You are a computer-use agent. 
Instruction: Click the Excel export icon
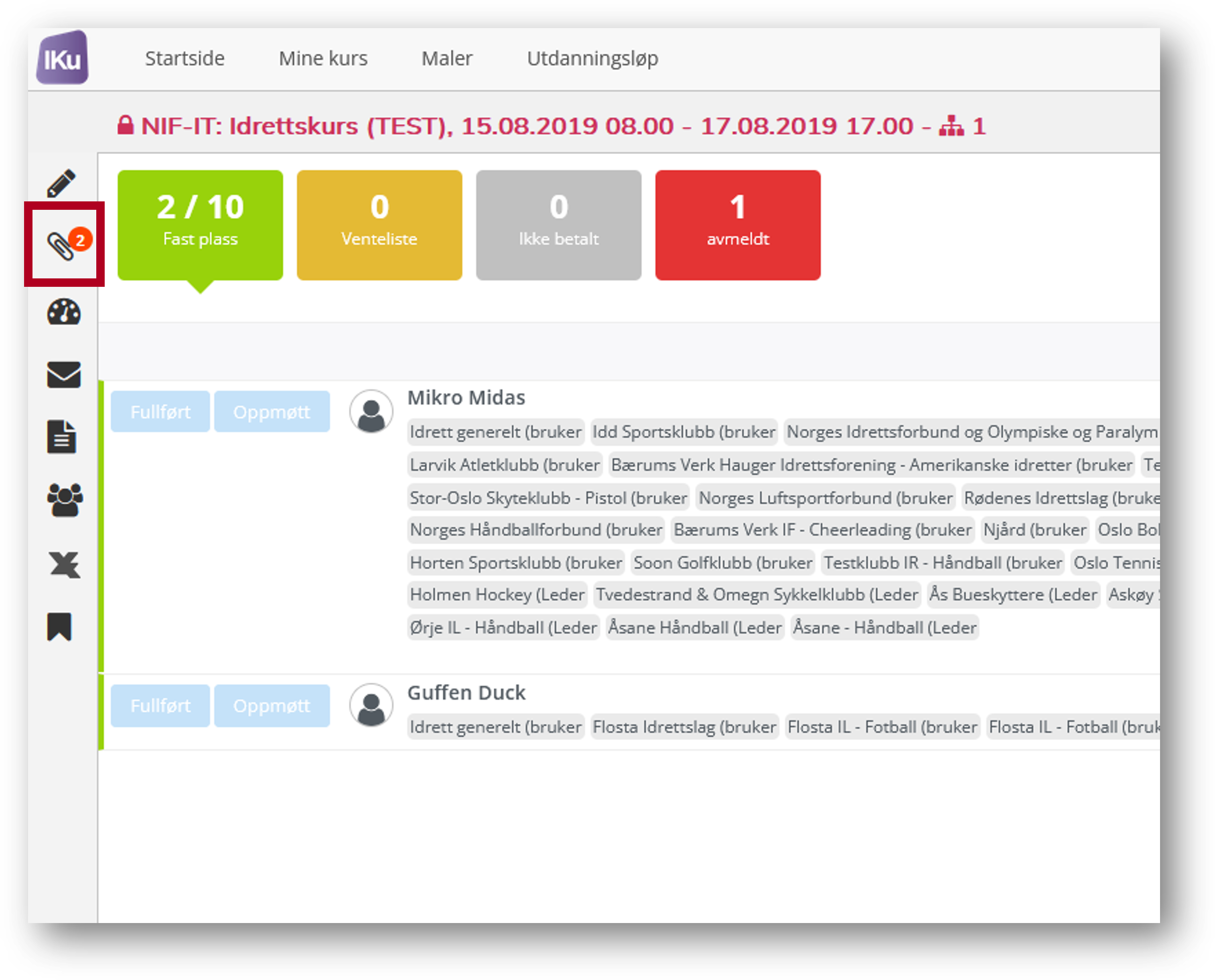pos(64,564)
